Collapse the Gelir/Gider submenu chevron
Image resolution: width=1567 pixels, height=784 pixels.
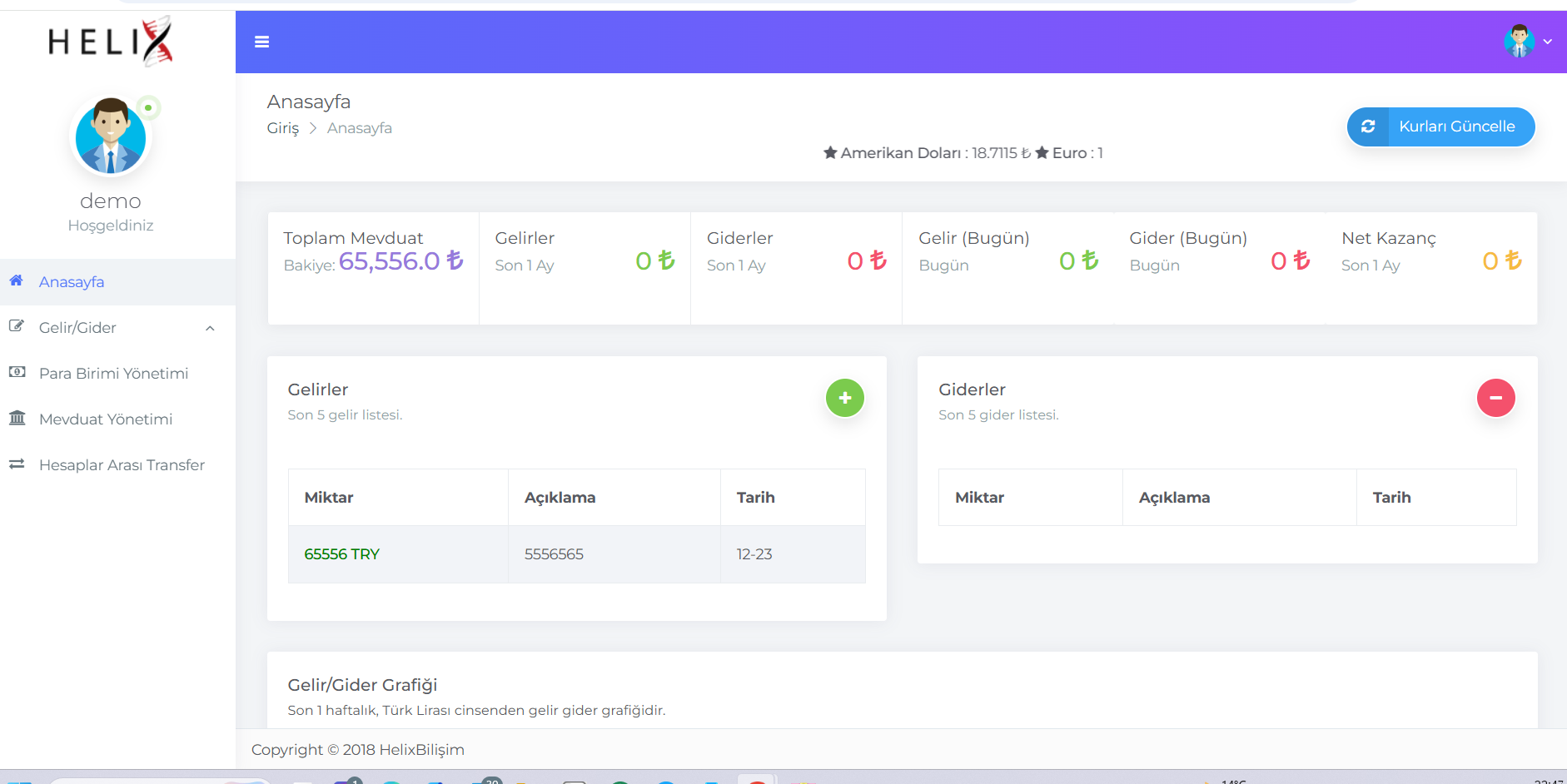point(210,328)
